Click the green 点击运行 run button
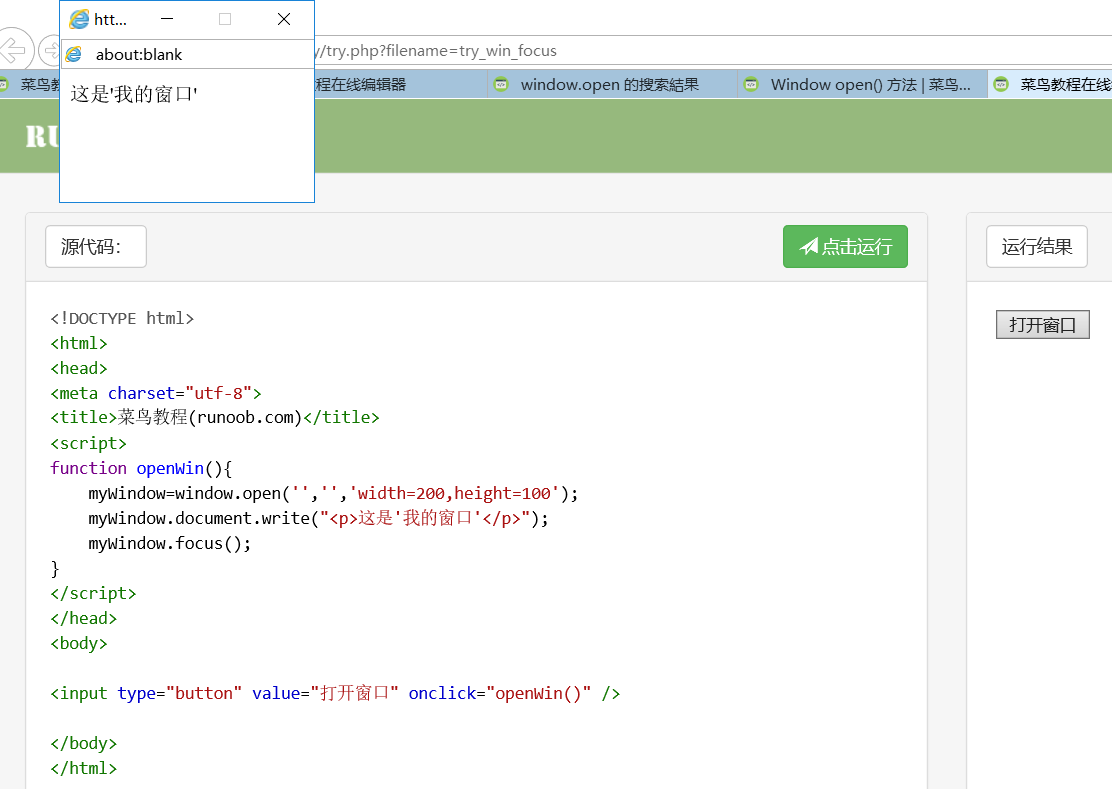 pos(845,247)
